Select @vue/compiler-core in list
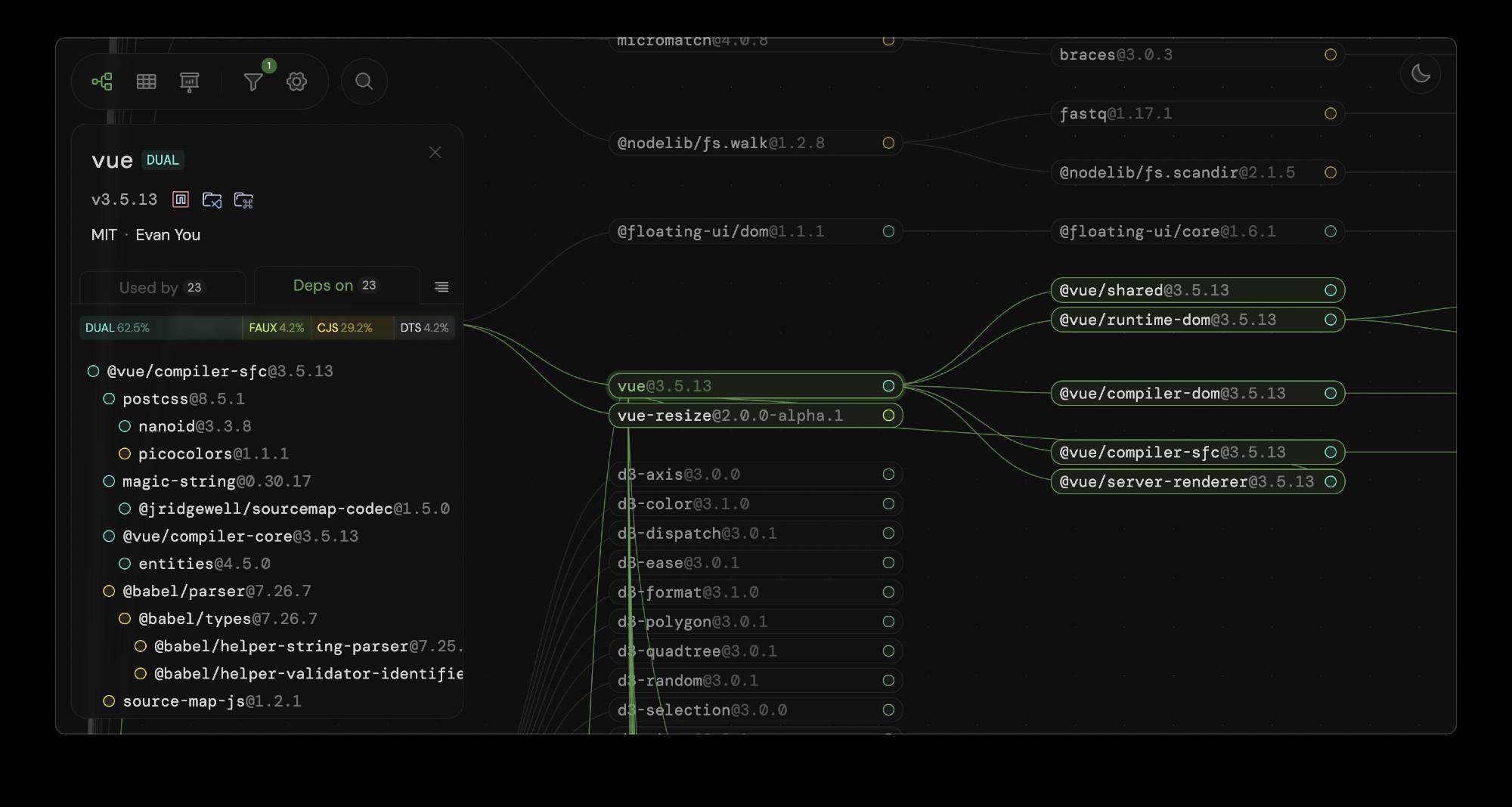The image size is (1512, 807). click(240, 536)
